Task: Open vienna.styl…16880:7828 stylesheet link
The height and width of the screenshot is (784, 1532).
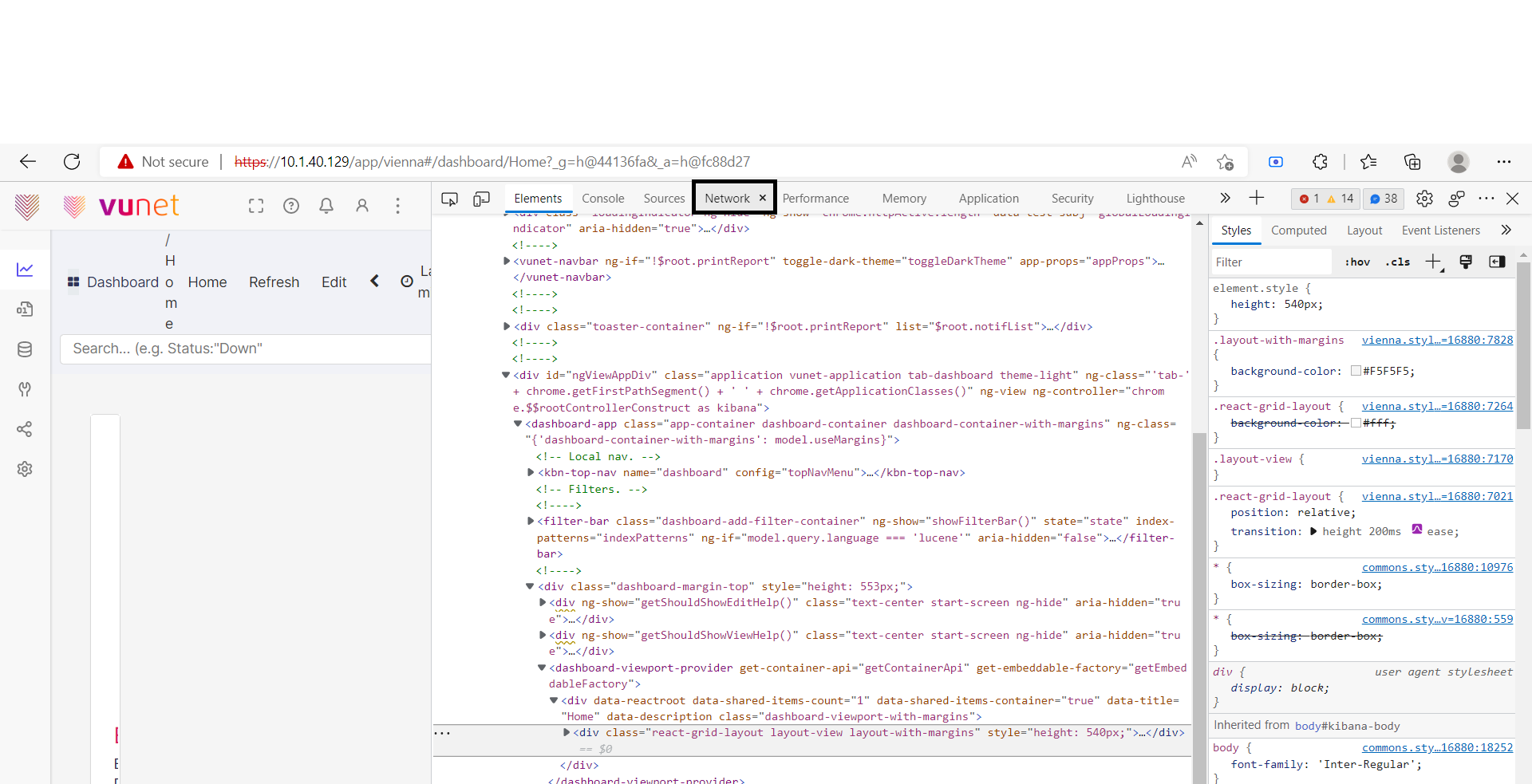Action: pyautogui.click(x=1437, y=340)
